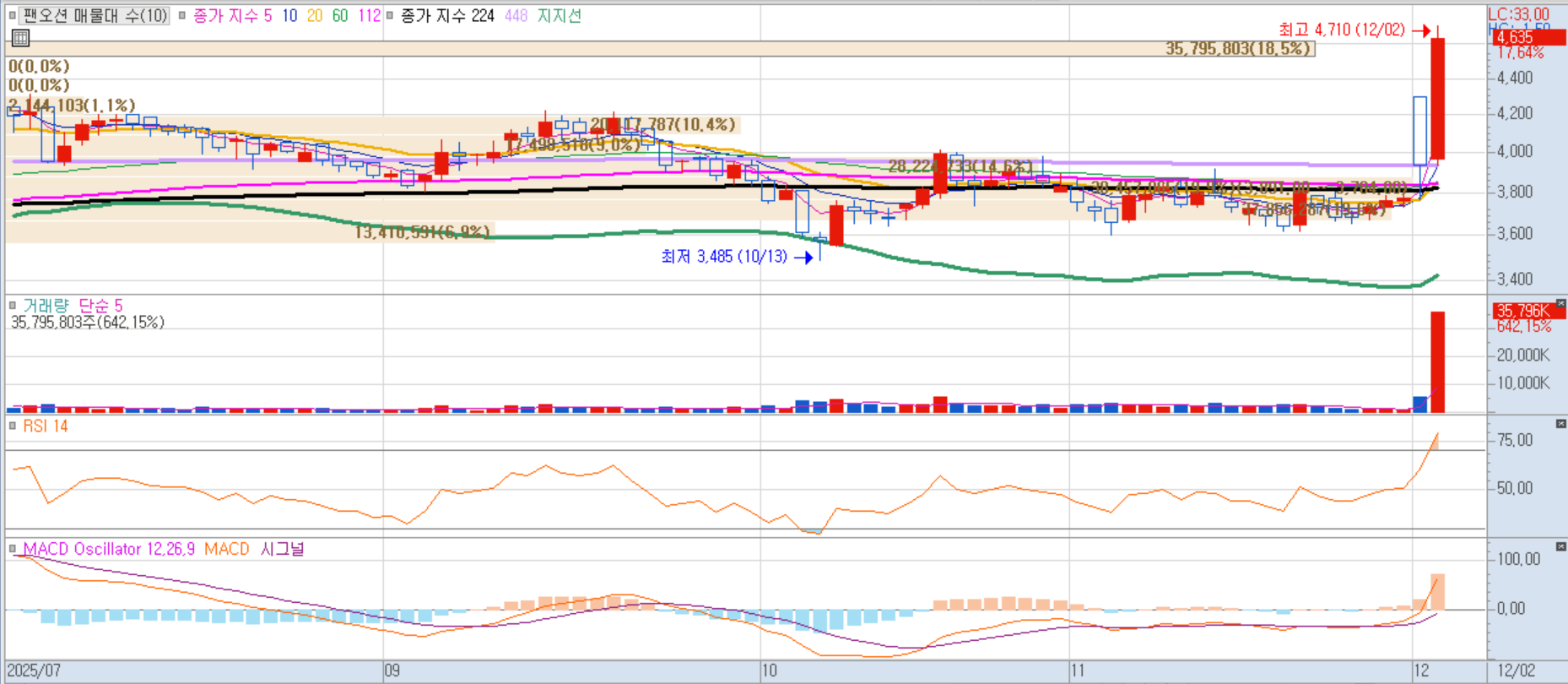
Task: Click the 11 month axis label
Action: click(1078, 670)
